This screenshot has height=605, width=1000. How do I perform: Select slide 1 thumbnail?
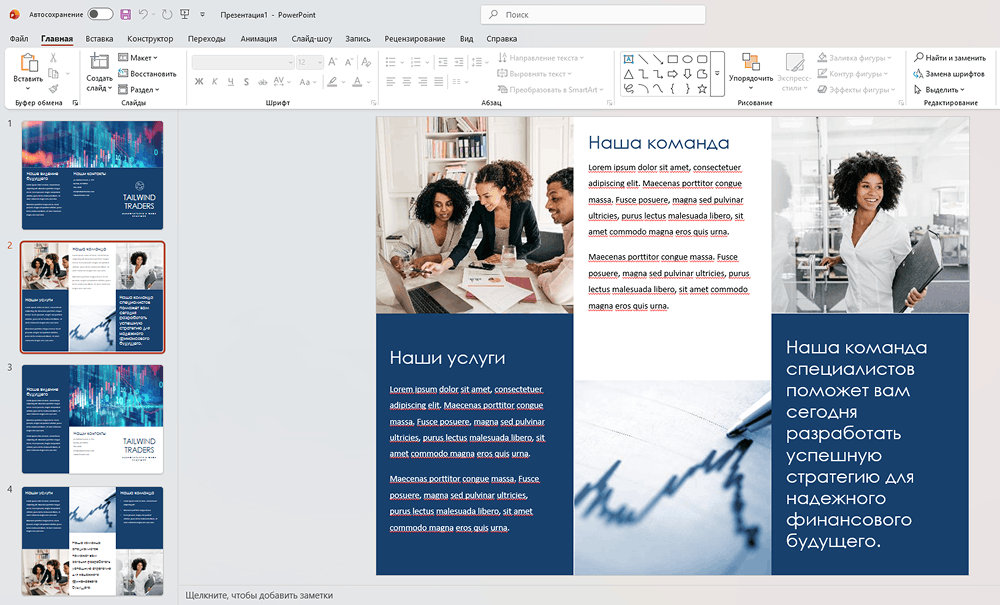coord(92,175)
